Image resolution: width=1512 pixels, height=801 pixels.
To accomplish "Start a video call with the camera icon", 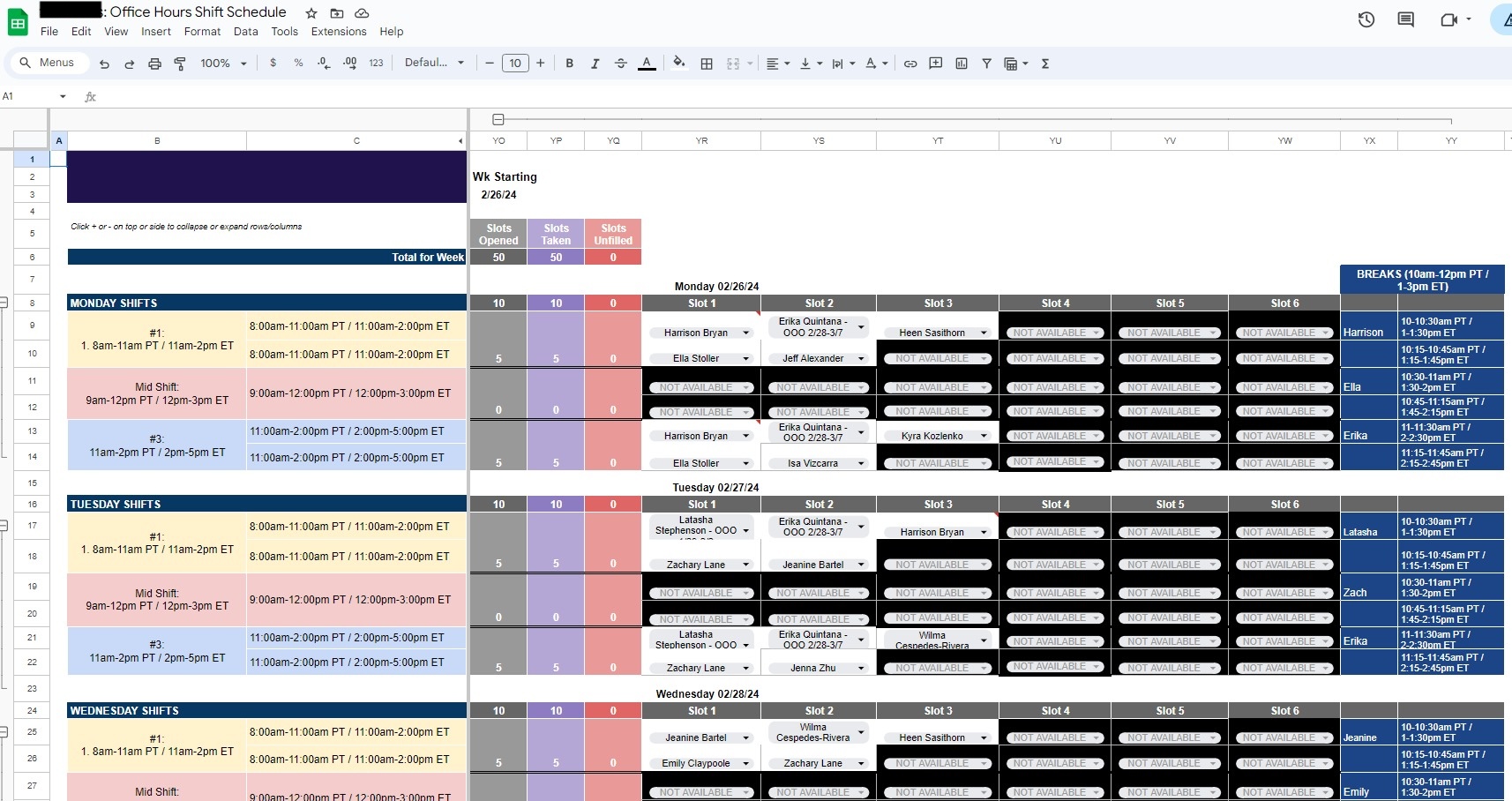I will tap(1448, 19).
